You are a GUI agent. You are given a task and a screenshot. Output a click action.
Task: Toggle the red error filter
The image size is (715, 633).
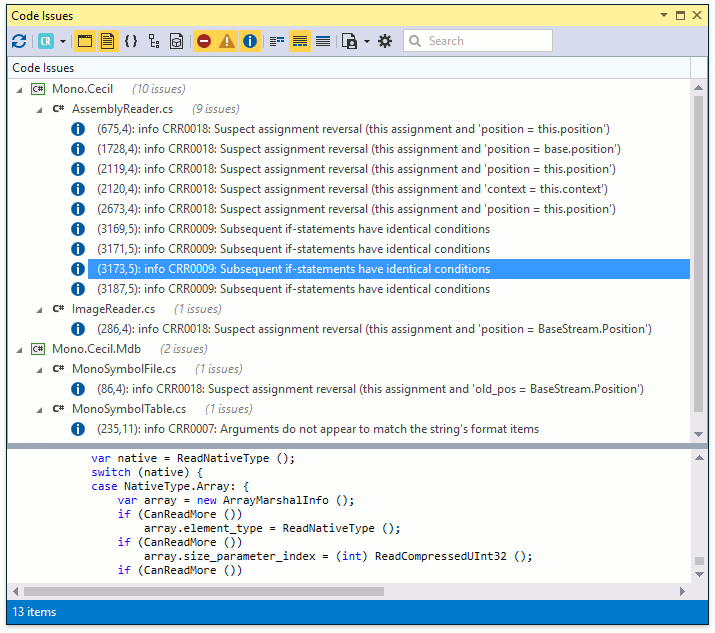(x=204, y=41)
